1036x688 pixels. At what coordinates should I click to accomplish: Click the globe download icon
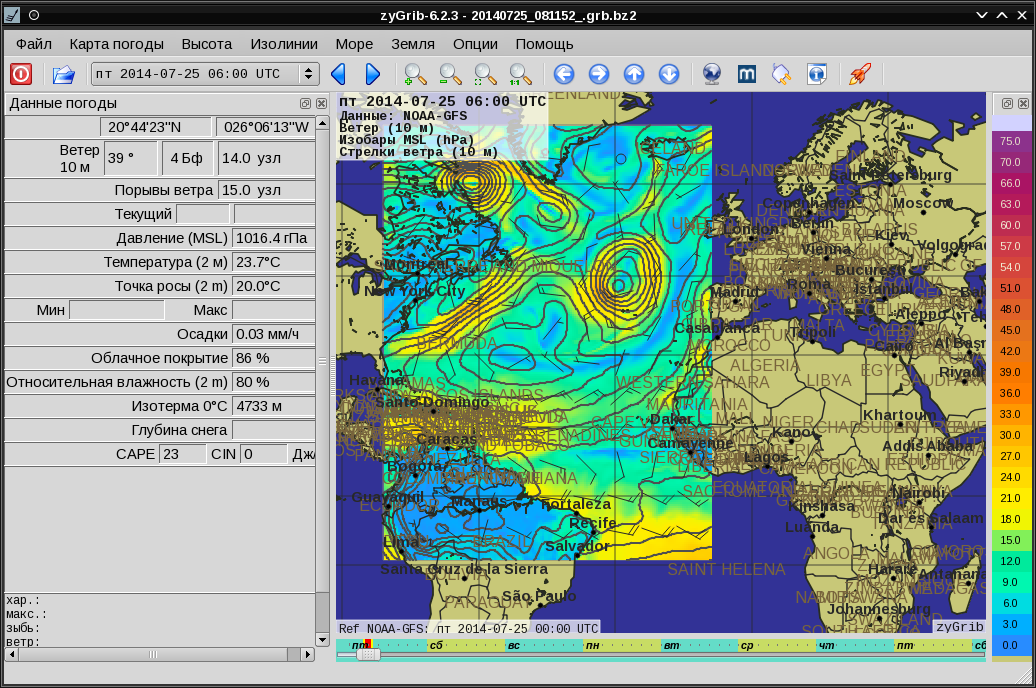tap(712, 74)
